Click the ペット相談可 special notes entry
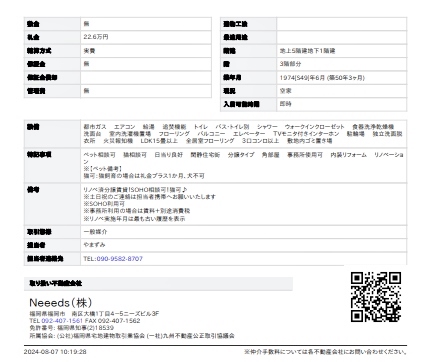This screenshot has height=362, width=431. [99, 155]
